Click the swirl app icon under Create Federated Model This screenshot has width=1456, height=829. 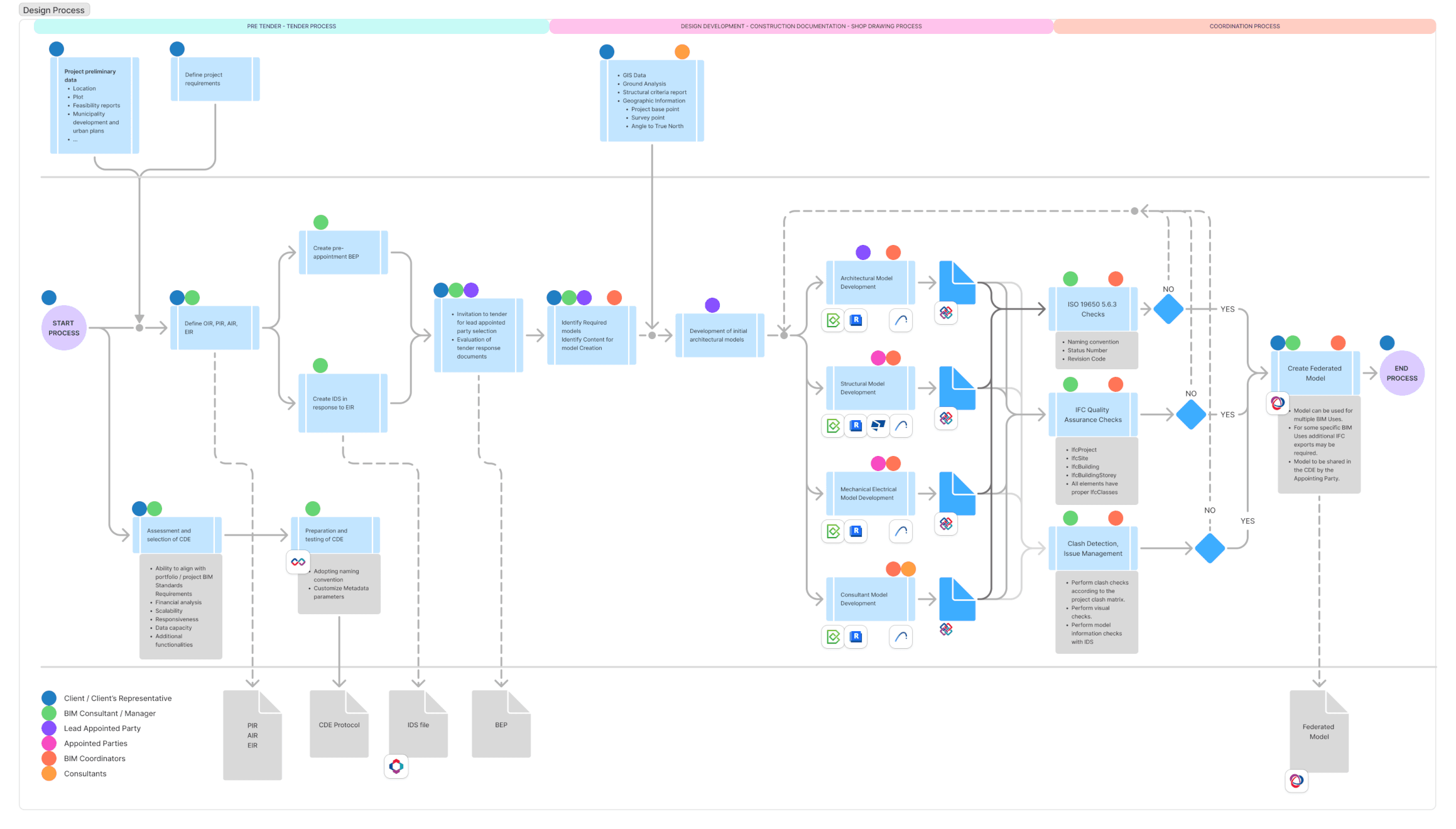1277,403
